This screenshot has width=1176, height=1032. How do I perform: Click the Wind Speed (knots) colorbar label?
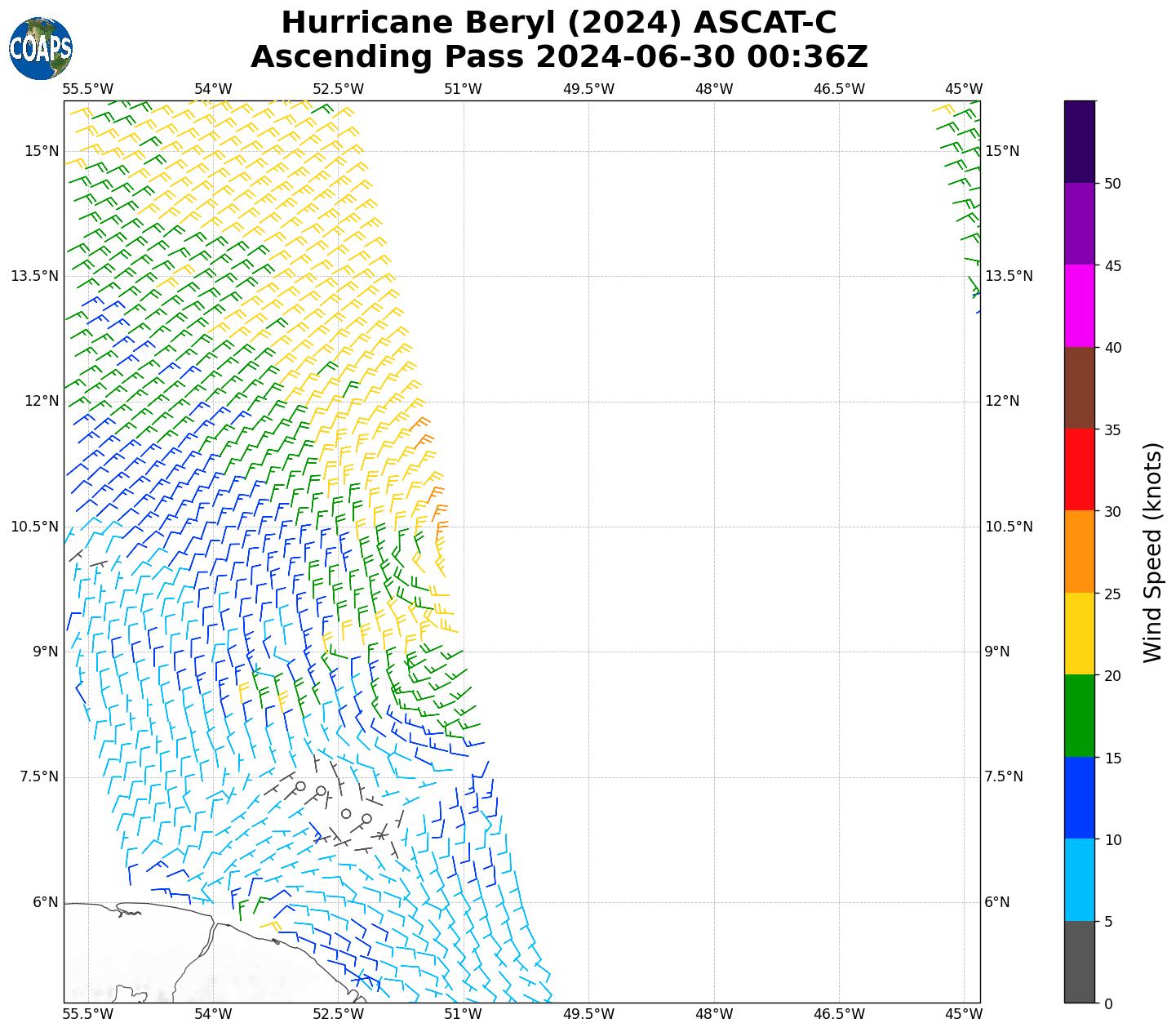1152,552
